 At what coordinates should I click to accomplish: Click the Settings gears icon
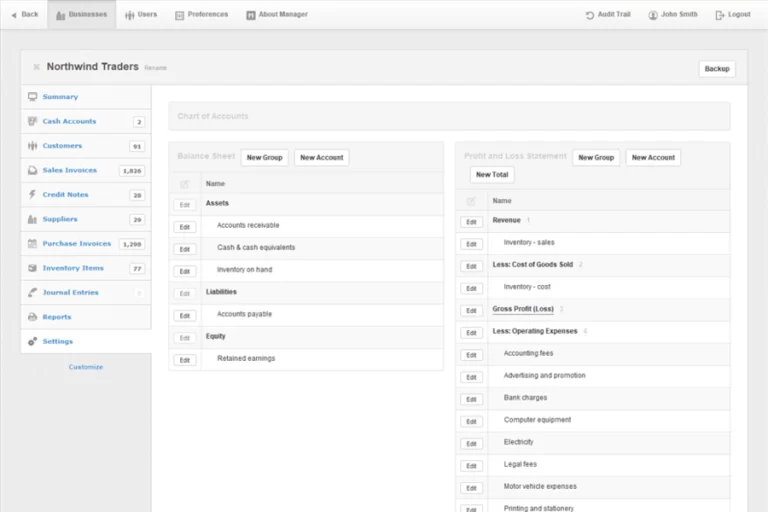(32, 341)
